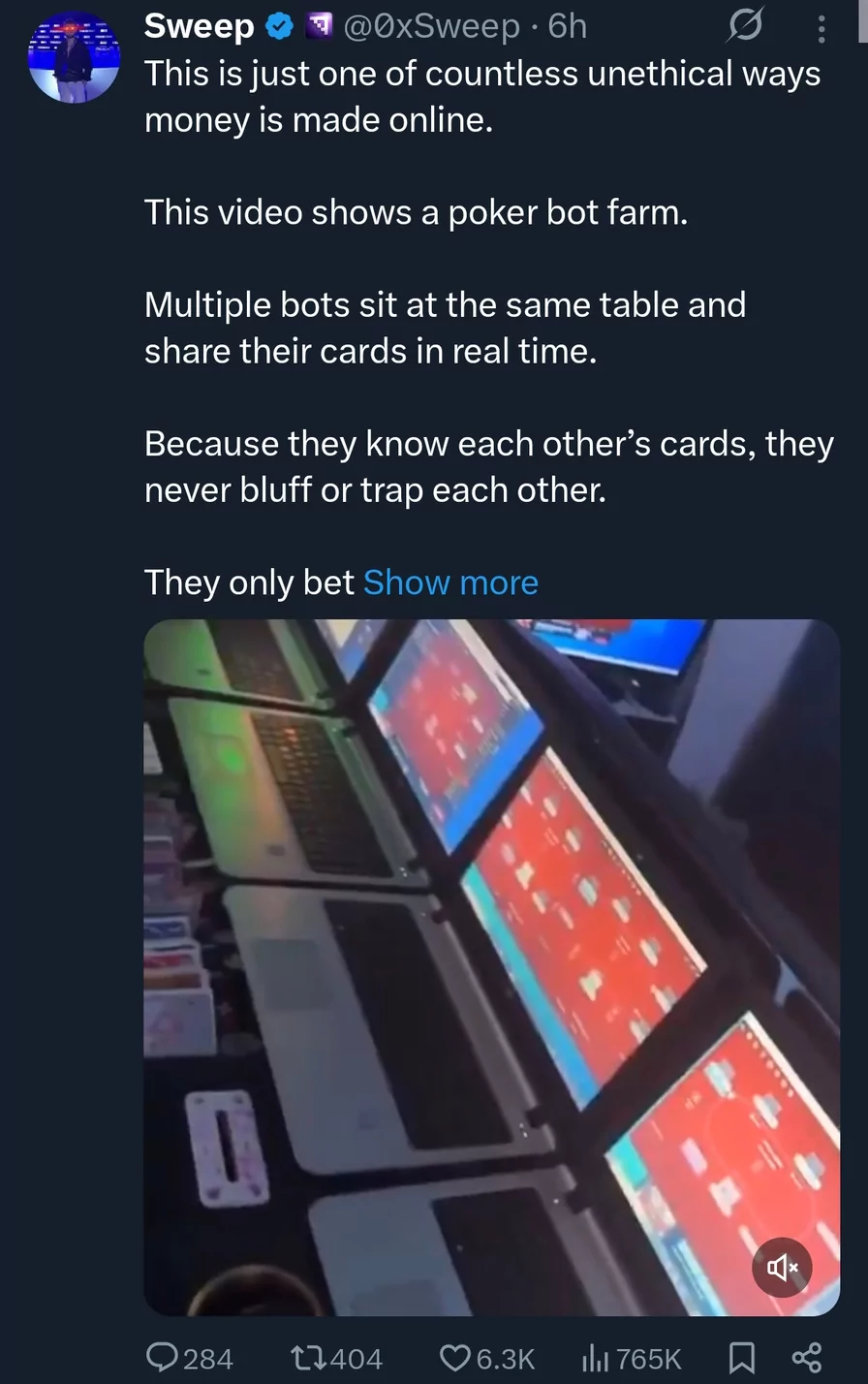Screen dimensions: 868x1384
Task: Tap the purple affiliate badge next to Sweep
Action: click(319, 27)
